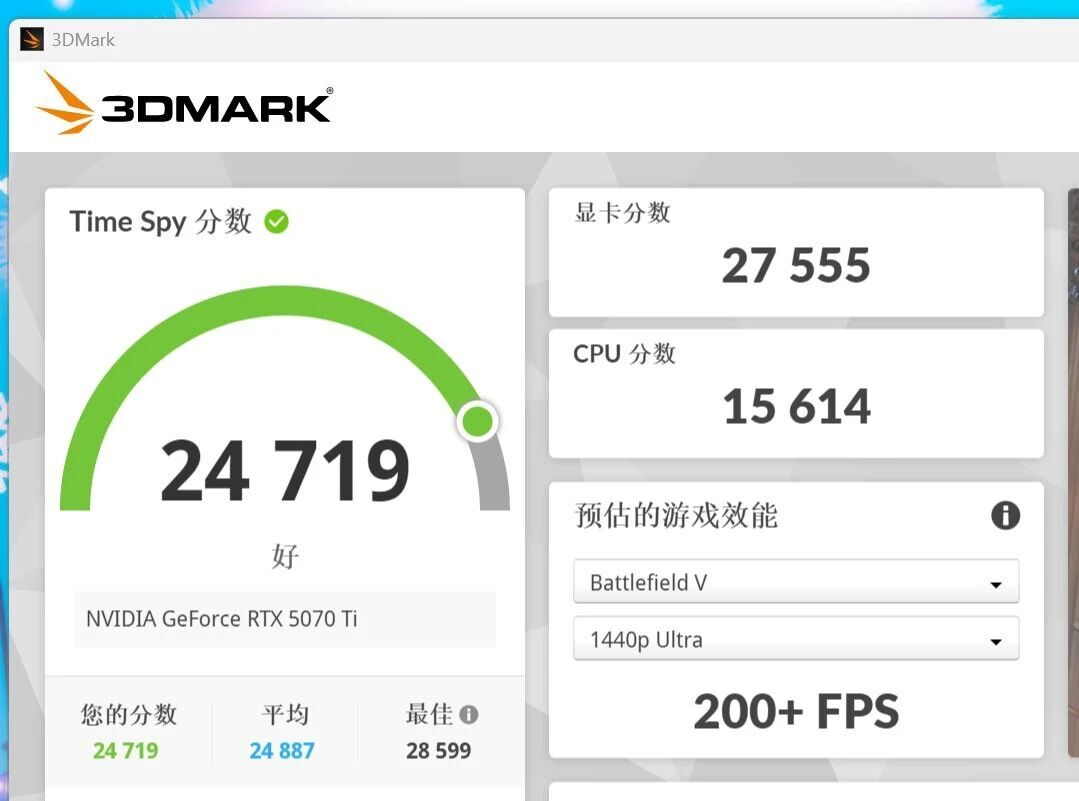The height and width of the screenshot is (801, 1079).
Task: Open the Battlefield V game dropdown
Action: point(796,582)
